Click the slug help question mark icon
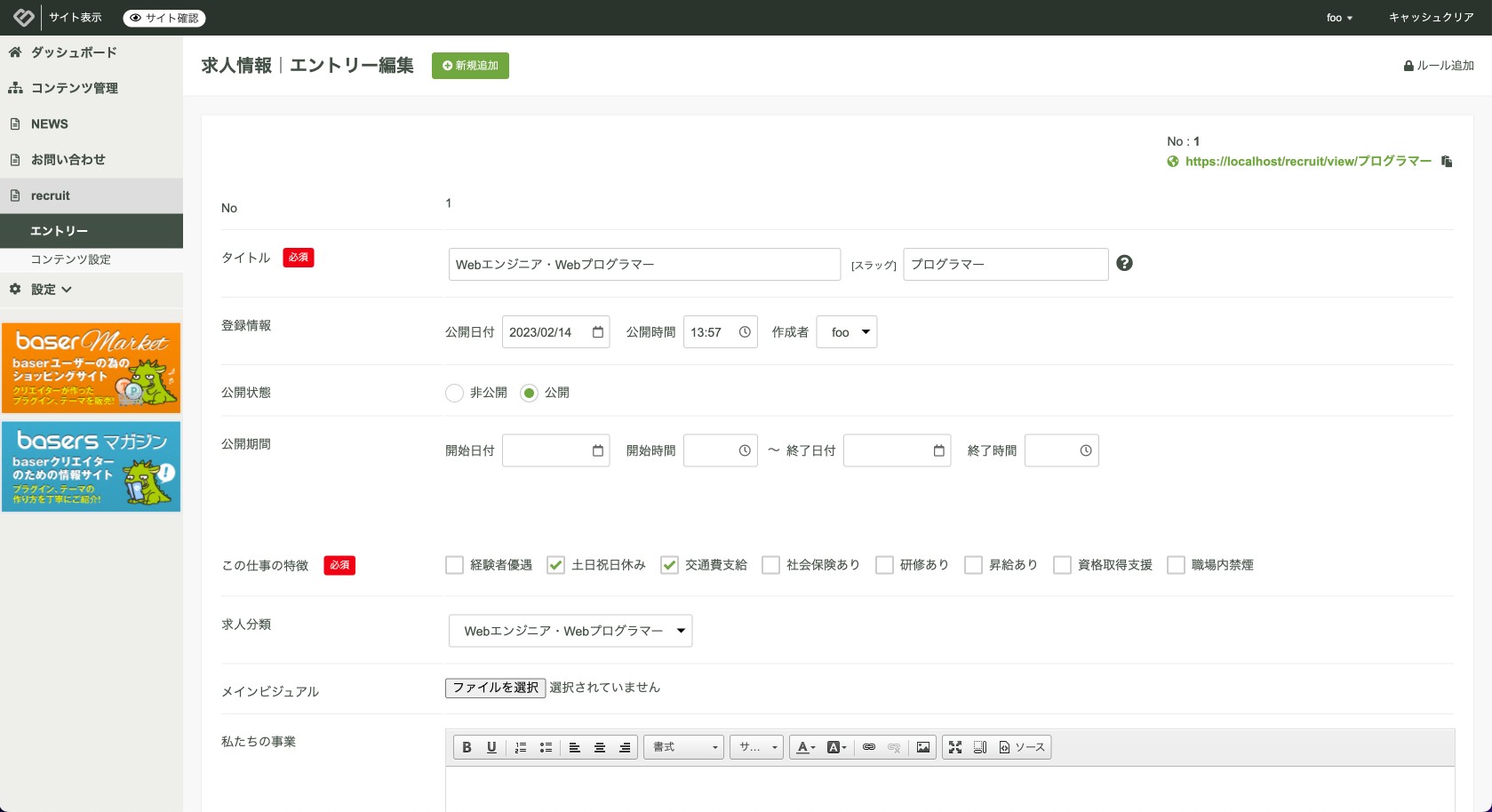Viewport: 1492px width, 812px height. pos(1124,263)
